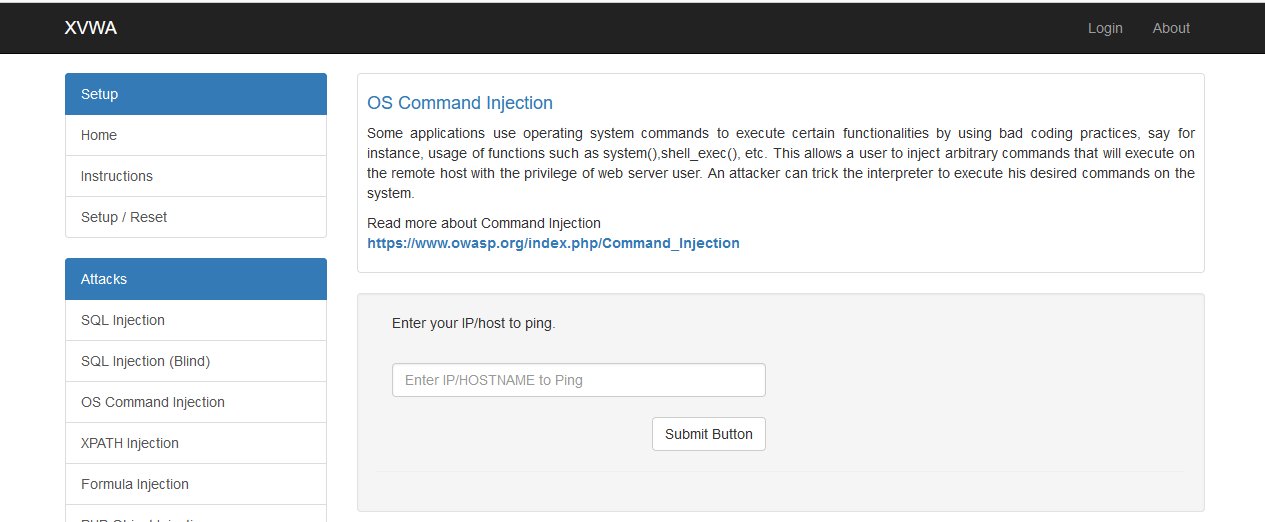
Task: Focus the IP/HOSTNAME to Ping field
Action: [579, 380]
